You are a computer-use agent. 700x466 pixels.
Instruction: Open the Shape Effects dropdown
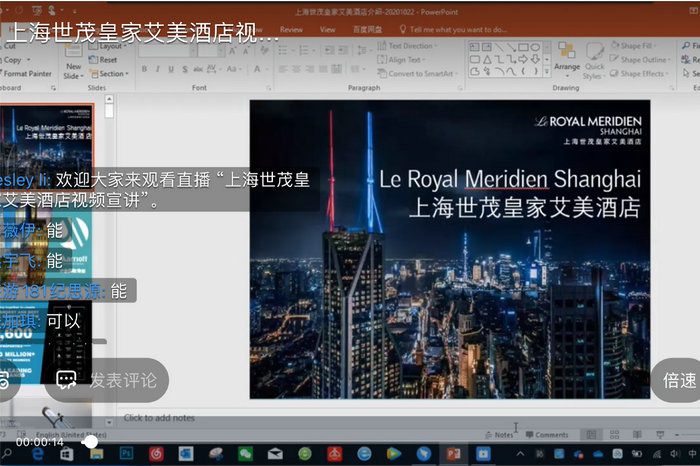pyautogui.click(x=639, y=73)
